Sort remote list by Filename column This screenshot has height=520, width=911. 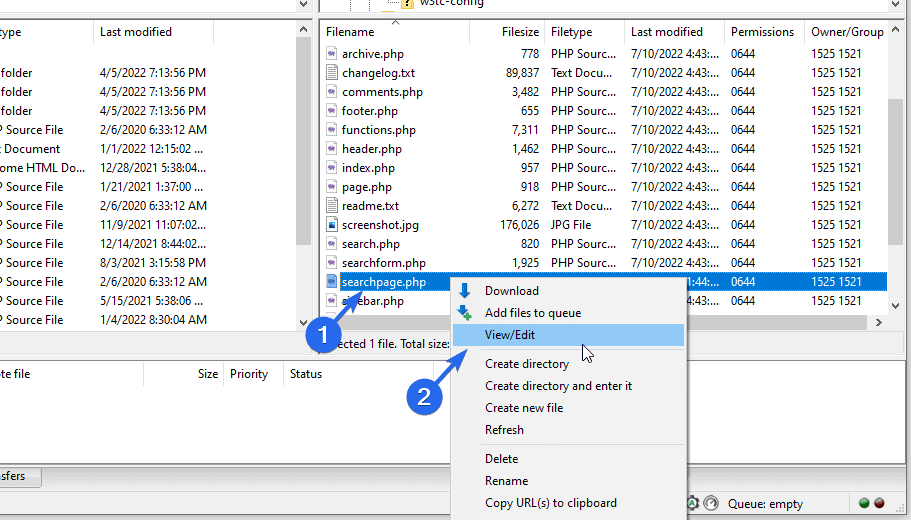(x=394, y=32)
